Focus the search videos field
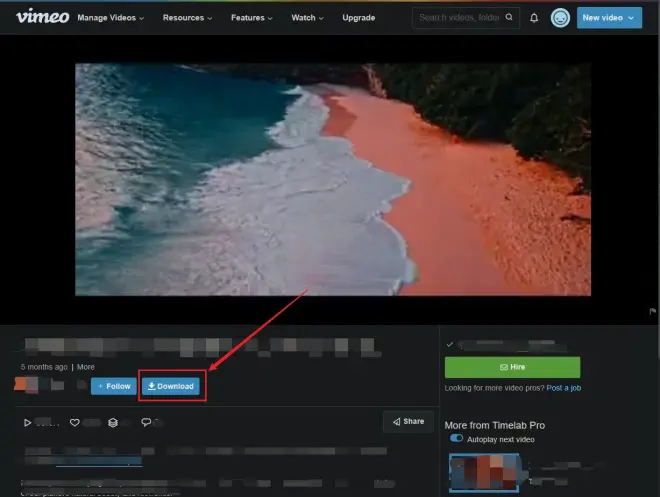660x497 pixels. [459, 17]
